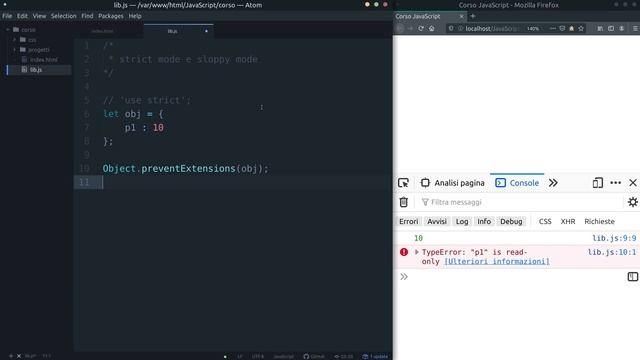640x360 pixels.
Task: Click the 'p1 : 10' code line
Action: point(144,128)
